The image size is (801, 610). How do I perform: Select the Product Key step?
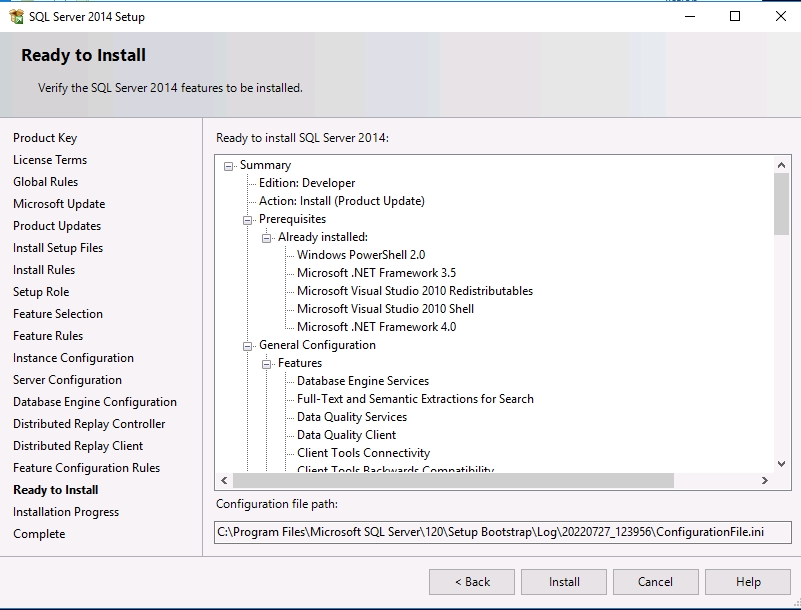point(45,138)
